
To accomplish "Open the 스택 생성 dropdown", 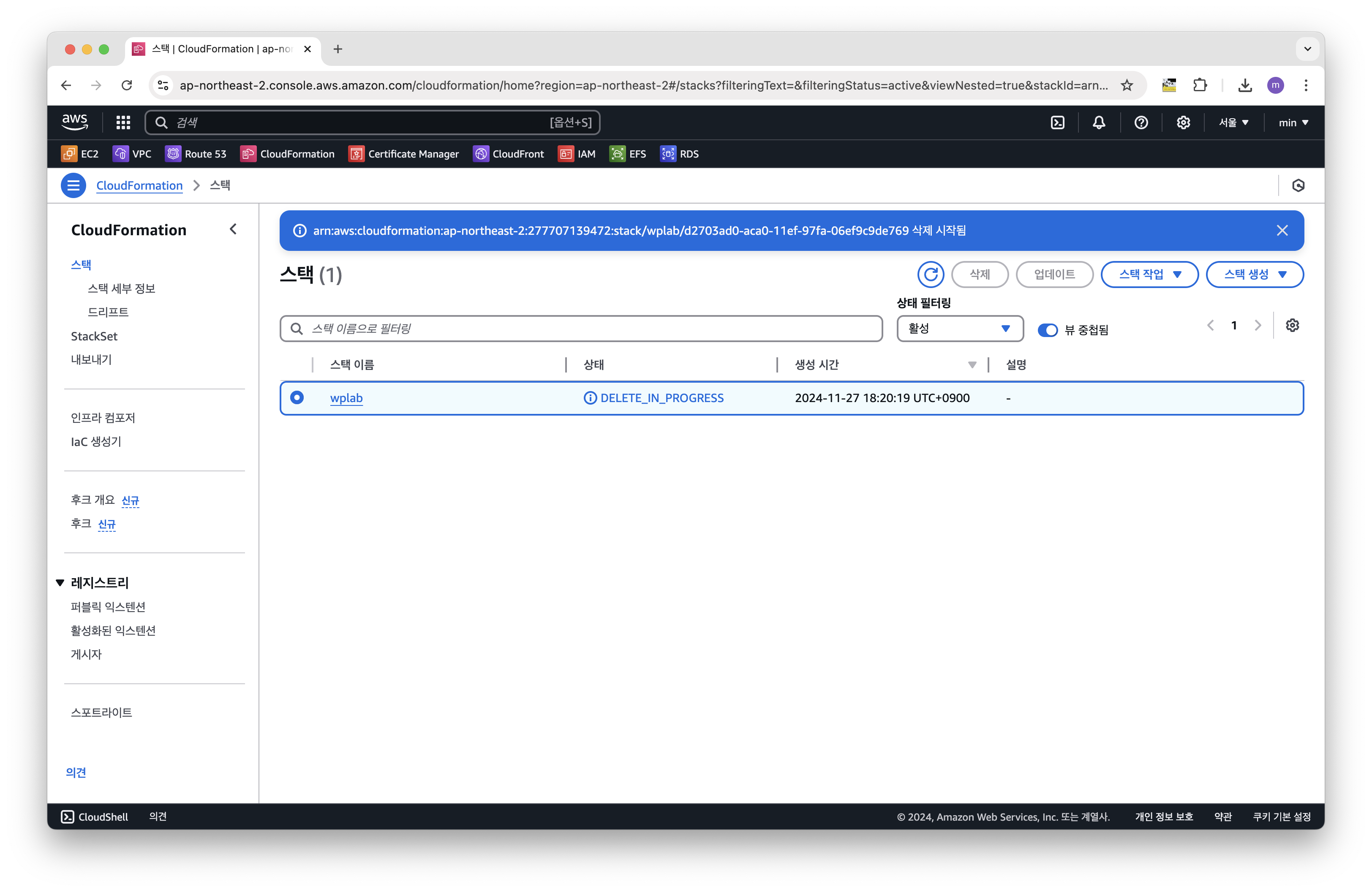I will click(1255, 274).
